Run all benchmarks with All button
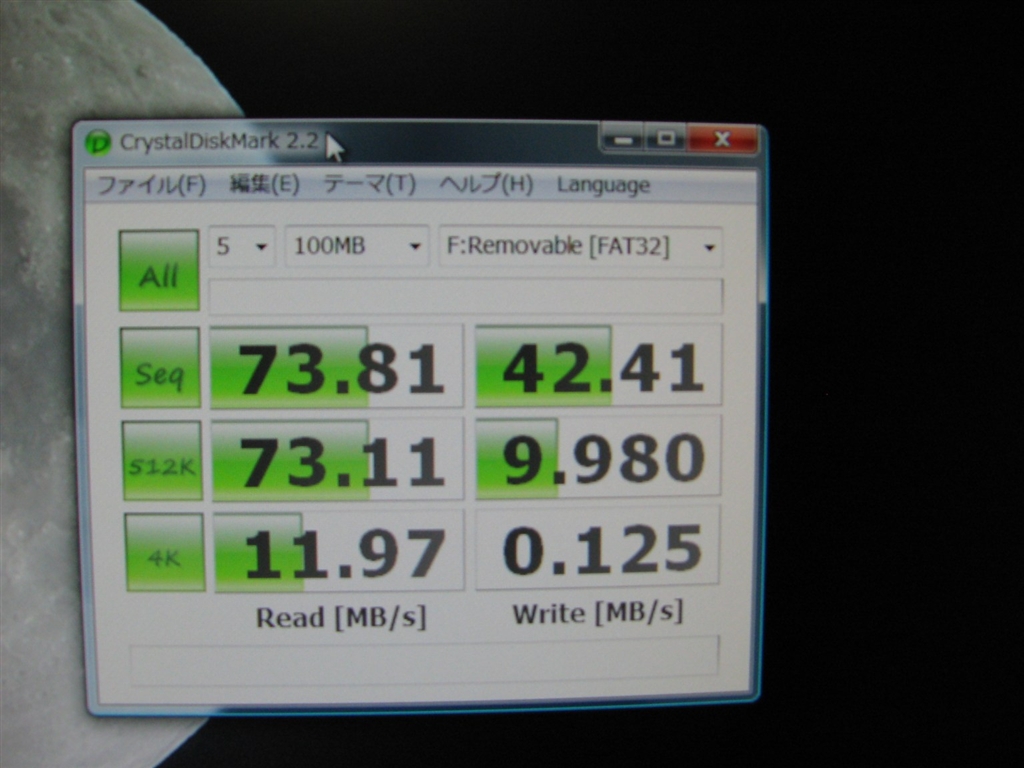 tap(159, 270)
